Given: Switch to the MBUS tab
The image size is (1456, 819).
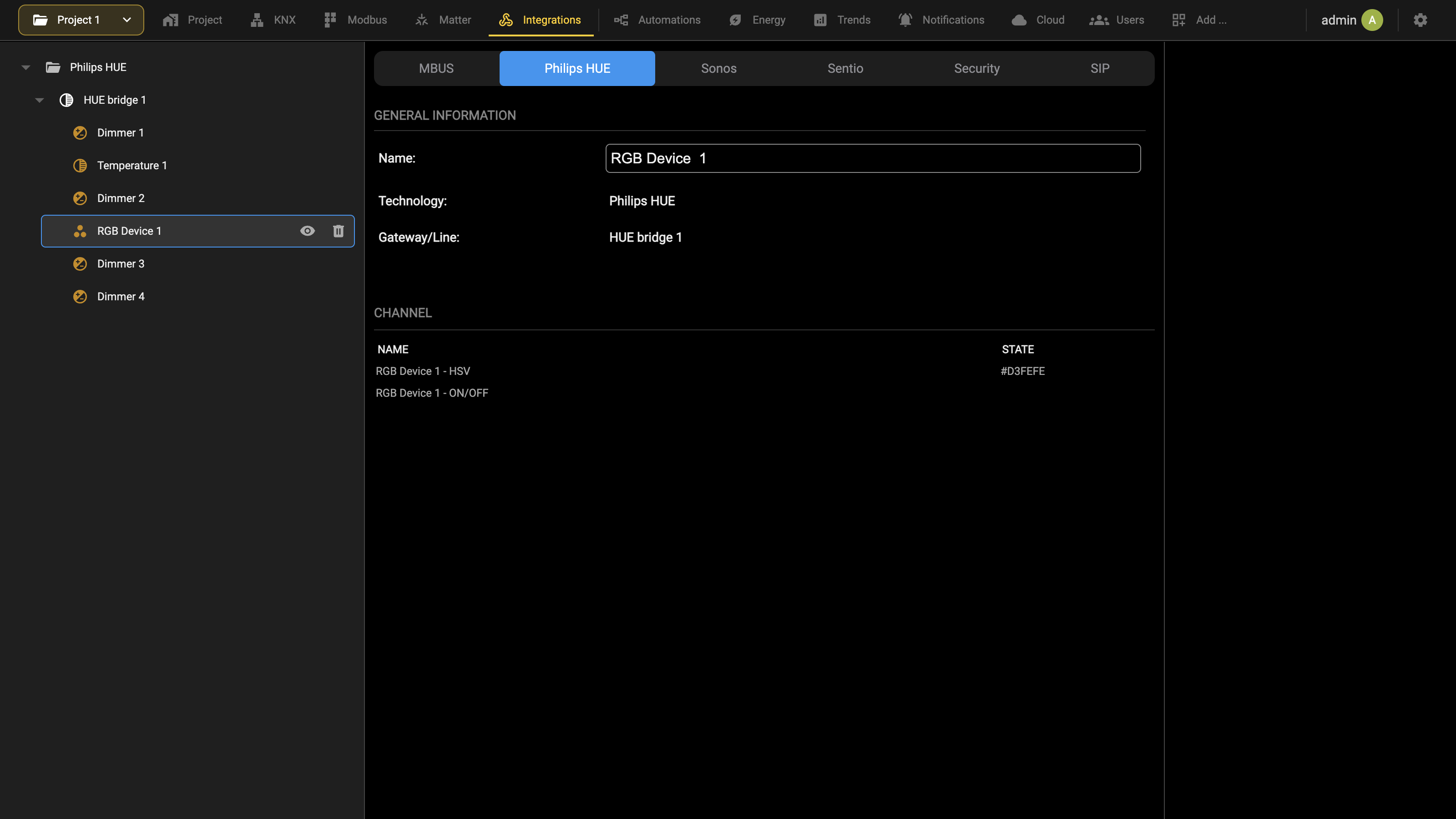Looking at the screenshot, I should coord(436,68).
